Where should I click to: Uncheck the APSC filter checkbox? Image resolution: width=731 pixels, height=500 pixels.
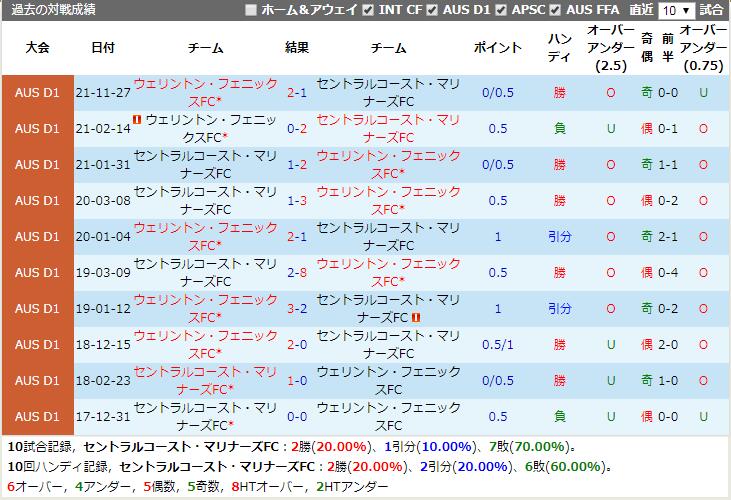pyautogui.click(x=501, y=10)
